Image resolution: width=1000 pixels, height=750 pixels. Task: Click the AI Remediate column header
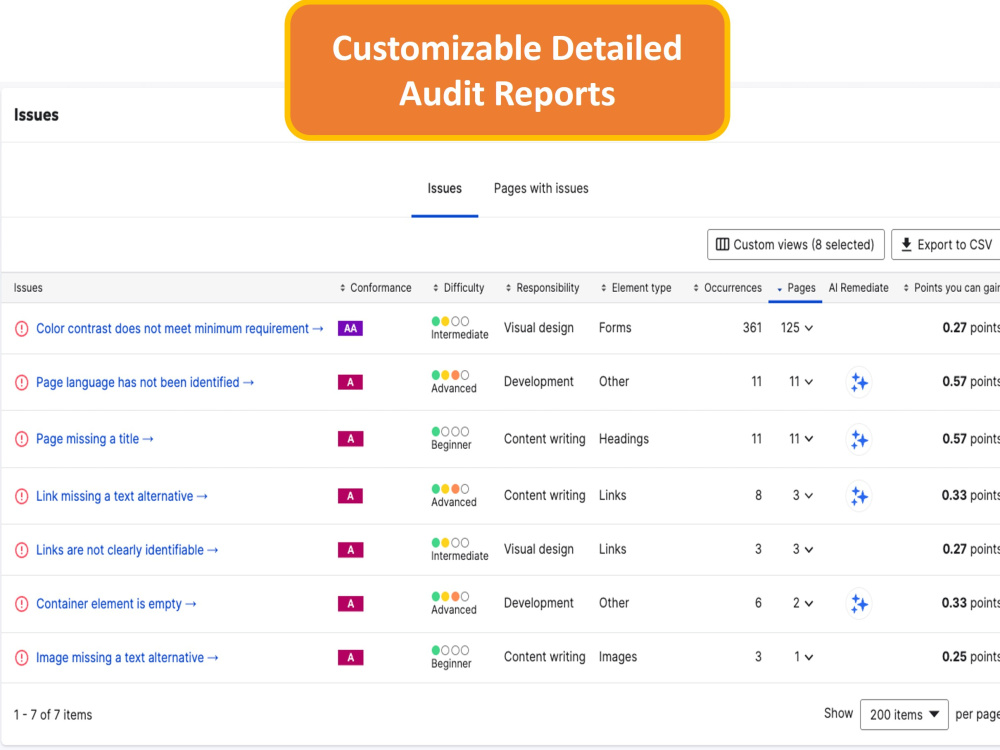(x=858, y=288)
